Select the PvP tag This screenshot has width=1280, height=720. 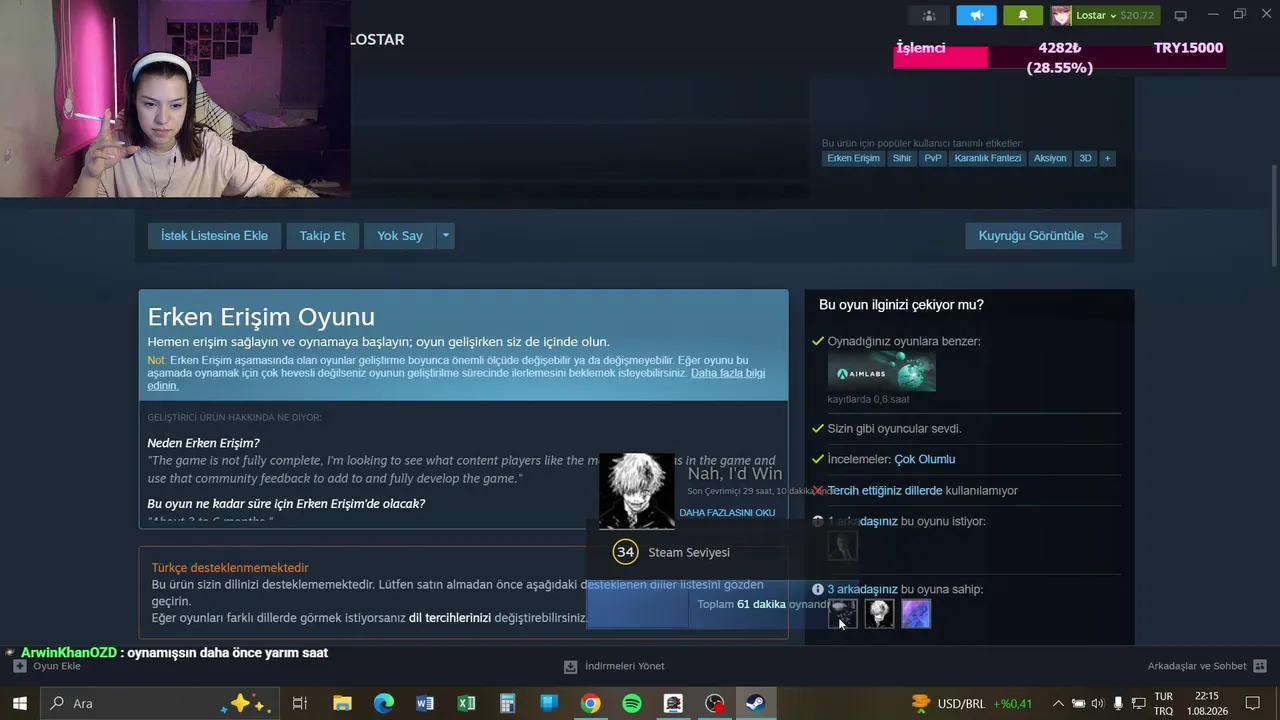(x=933, y=158)
